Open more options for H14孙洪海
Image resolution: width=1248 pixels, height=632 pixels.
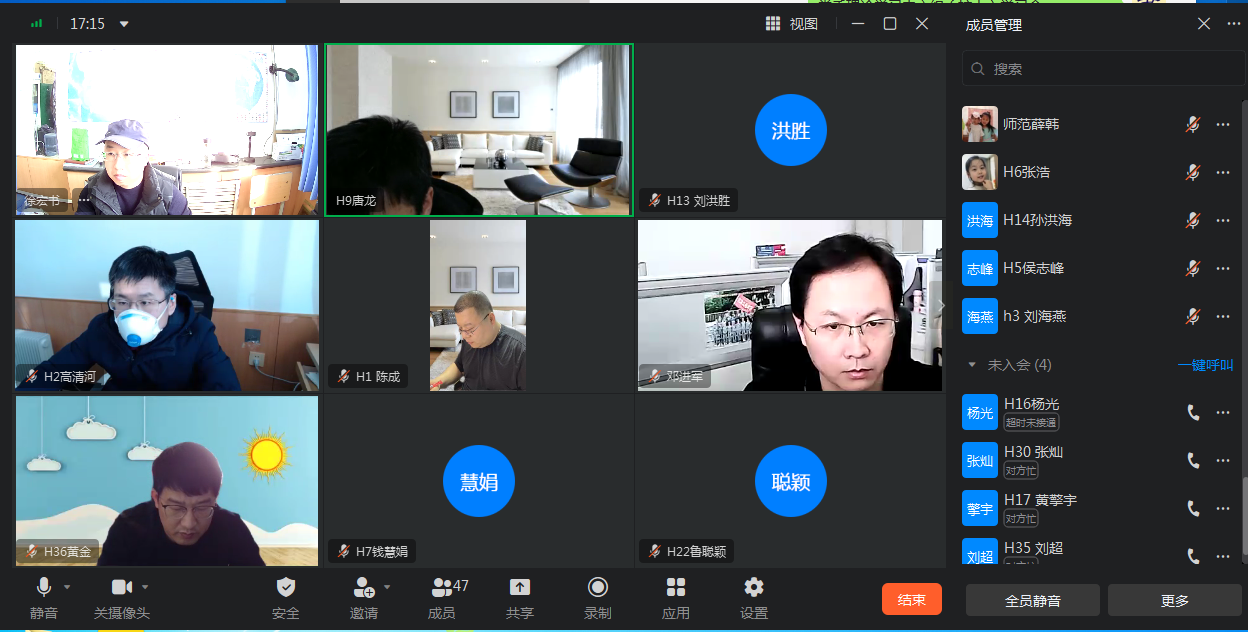(x=1222, y=220)
